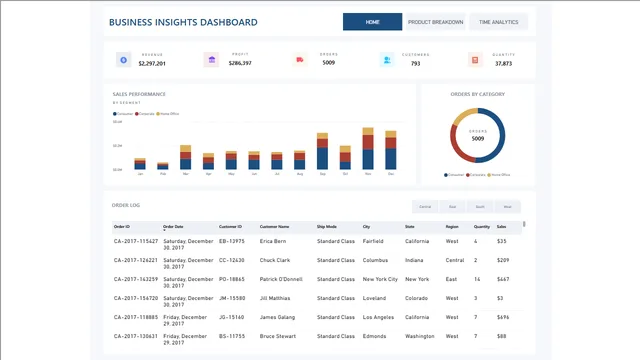This screenshot has width=640, height=360.
Task: Select Home Office legend dot in Sales Performance
Action: pos(158,114)
